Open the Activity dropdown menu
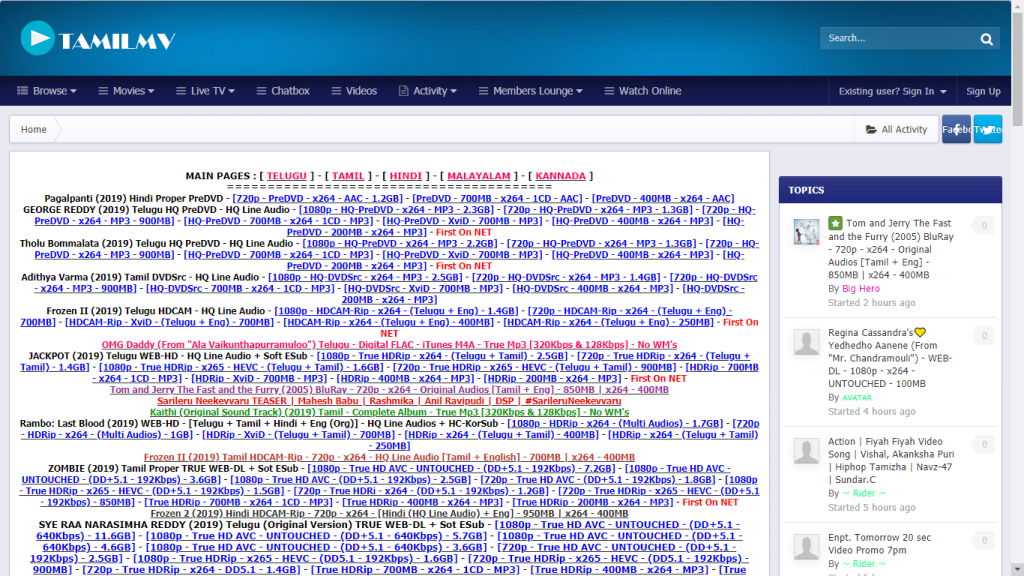 click(x=428, y=91)
